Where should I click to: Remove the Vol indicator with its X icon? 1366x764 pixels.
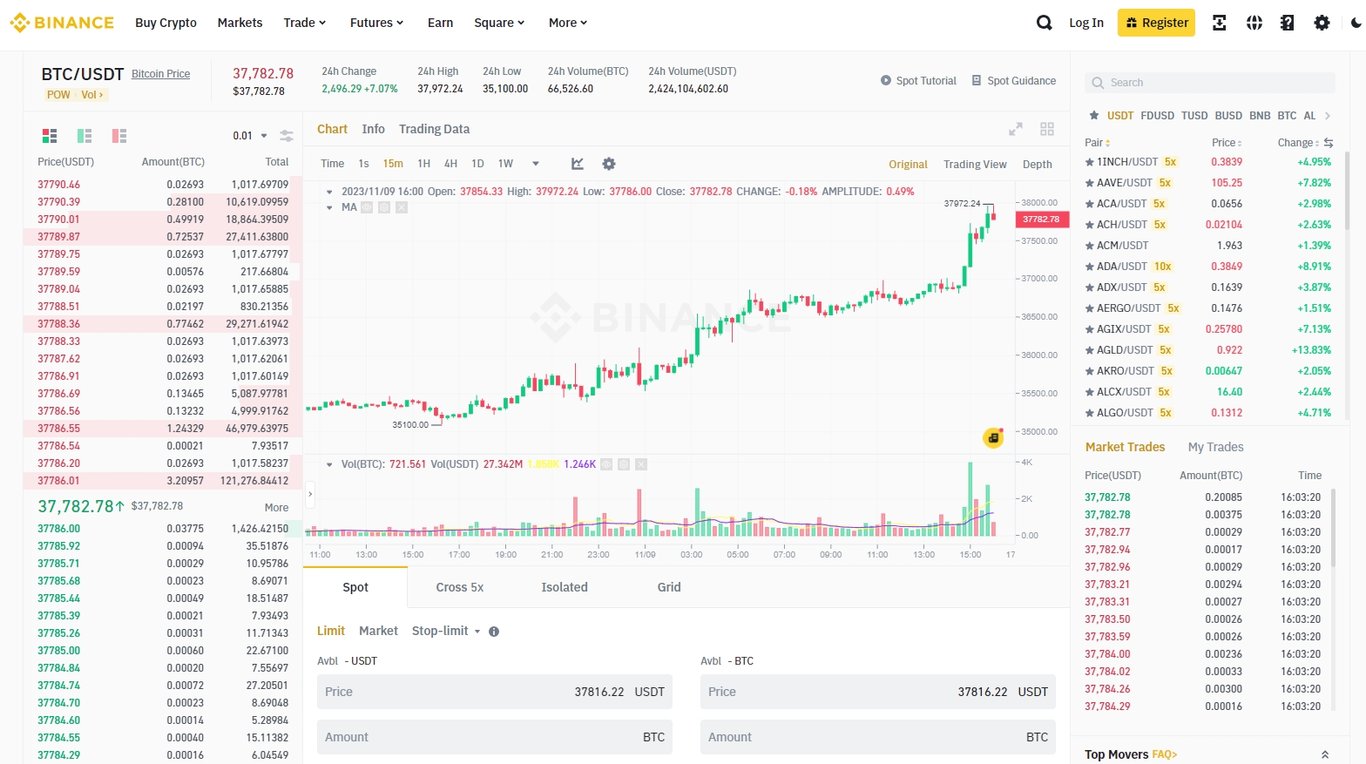pos(642,464)
